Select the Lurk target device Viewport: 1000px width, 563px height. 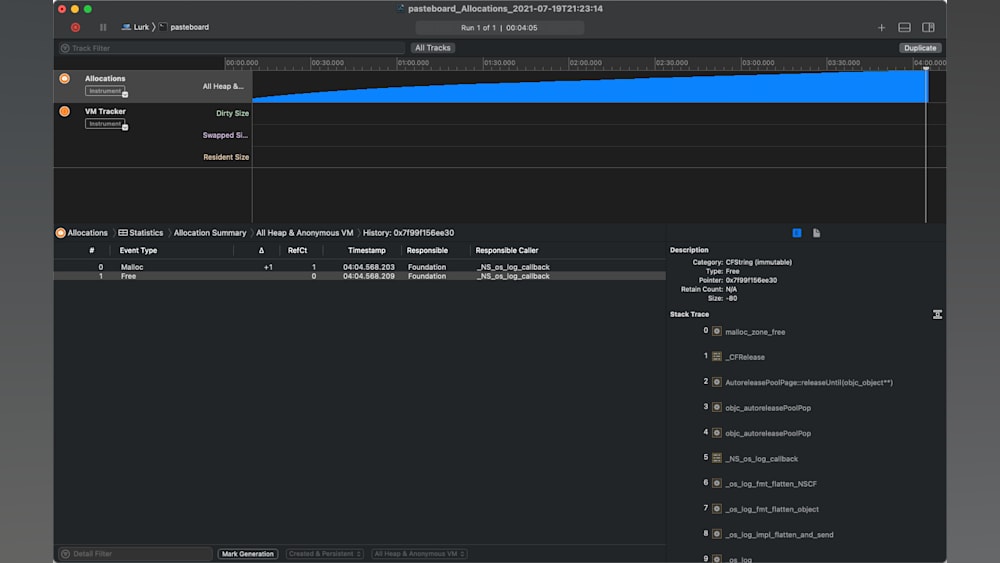pos(135,27)
